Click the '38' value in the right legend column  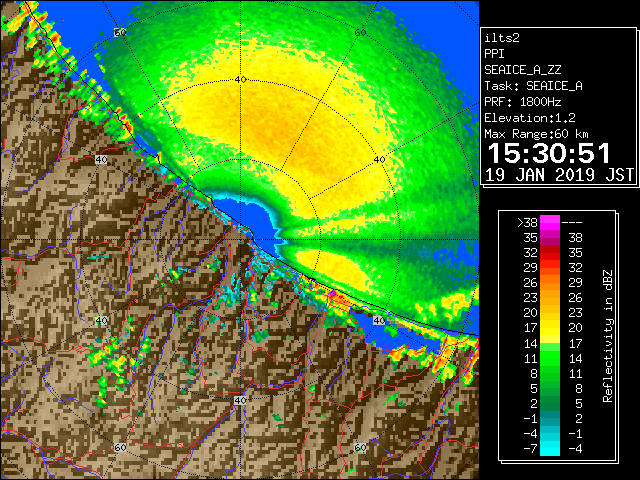point(576,238)
